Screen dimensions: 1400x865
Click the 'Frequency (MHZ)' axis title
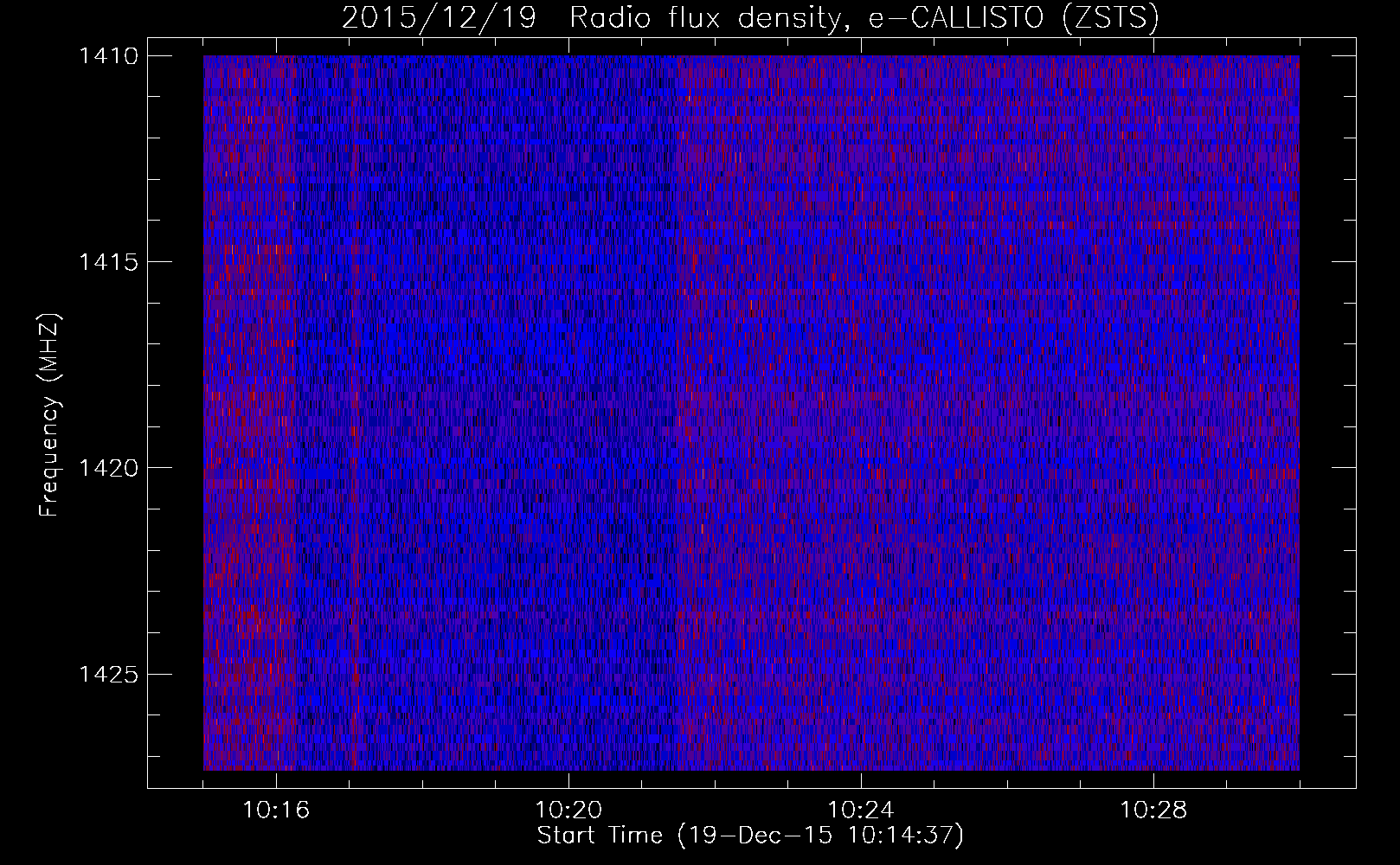pos(50,414)
